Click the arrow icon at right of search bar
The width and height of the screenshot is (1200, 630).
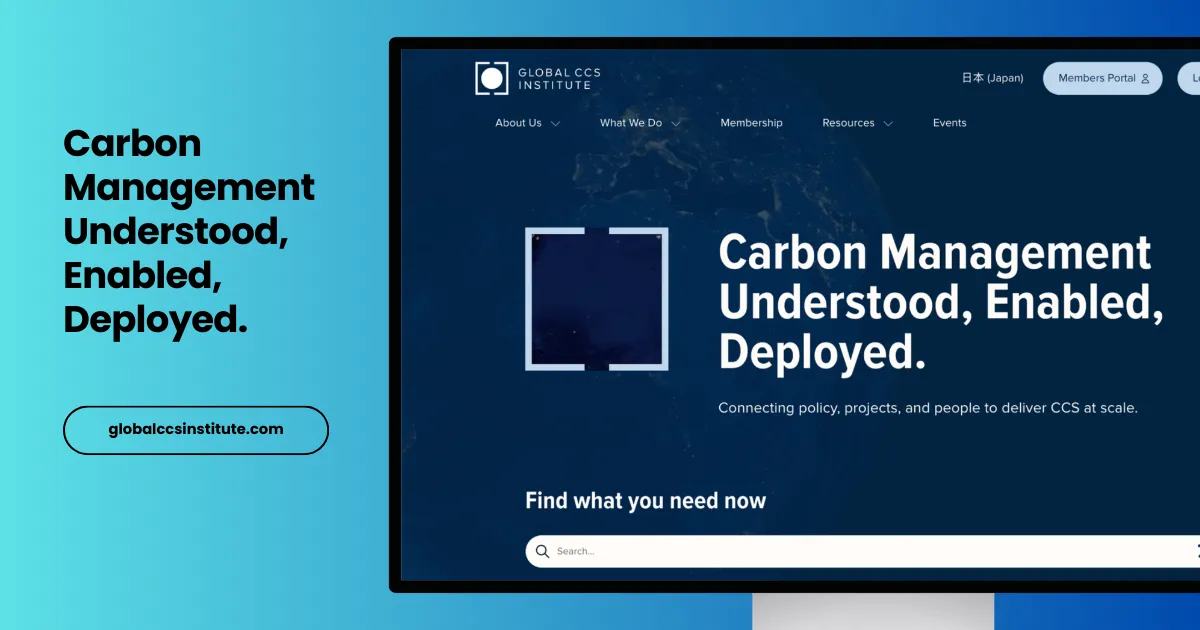point(1194,551)
